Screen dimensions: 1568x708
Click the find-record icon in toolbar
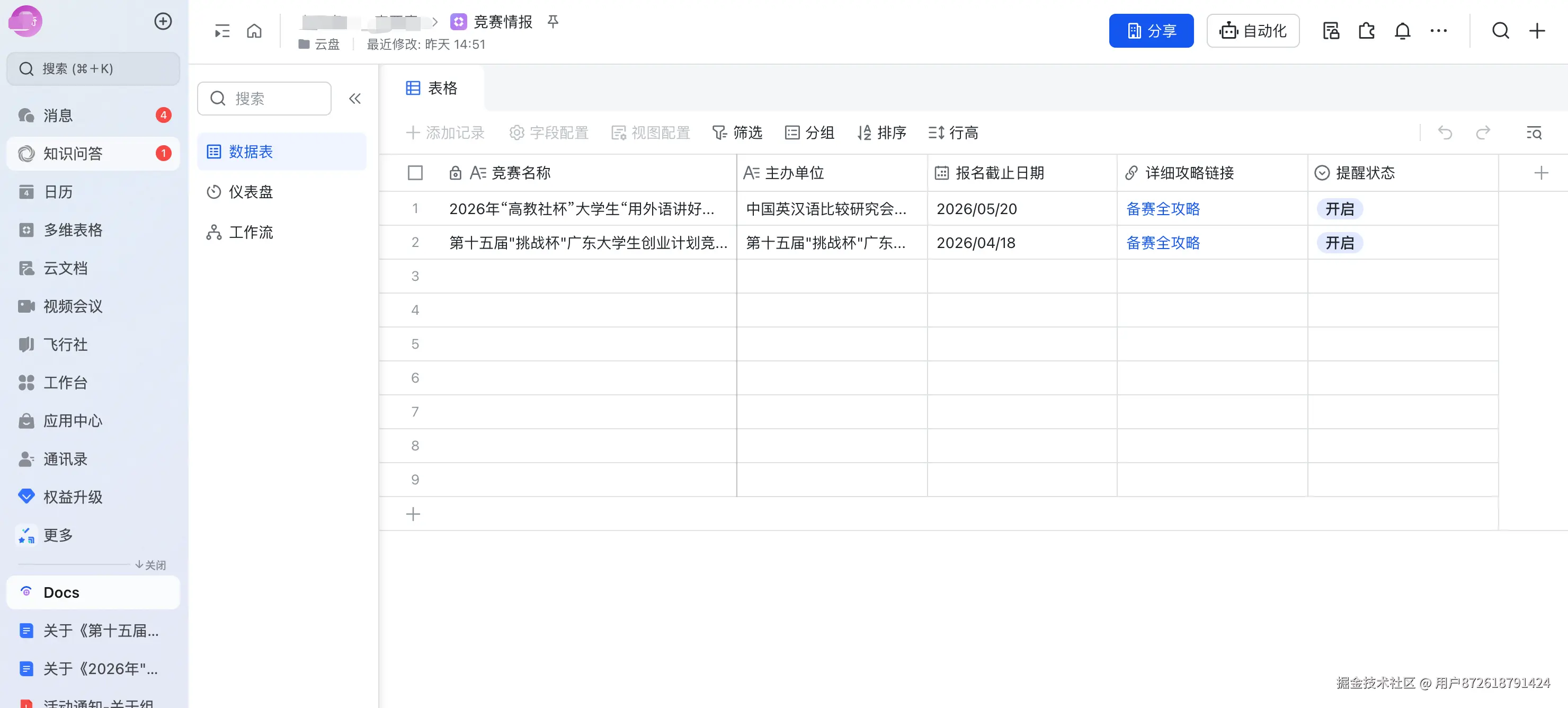(1534, 132)
